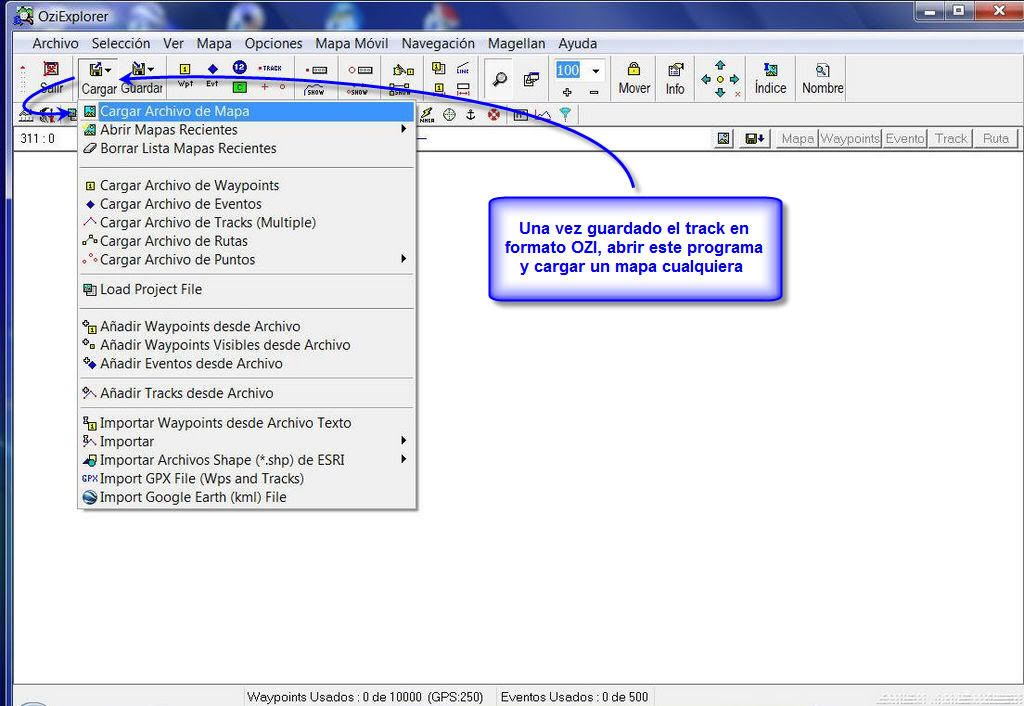Click the magnifying glass zoom icon

coord(500,79)
